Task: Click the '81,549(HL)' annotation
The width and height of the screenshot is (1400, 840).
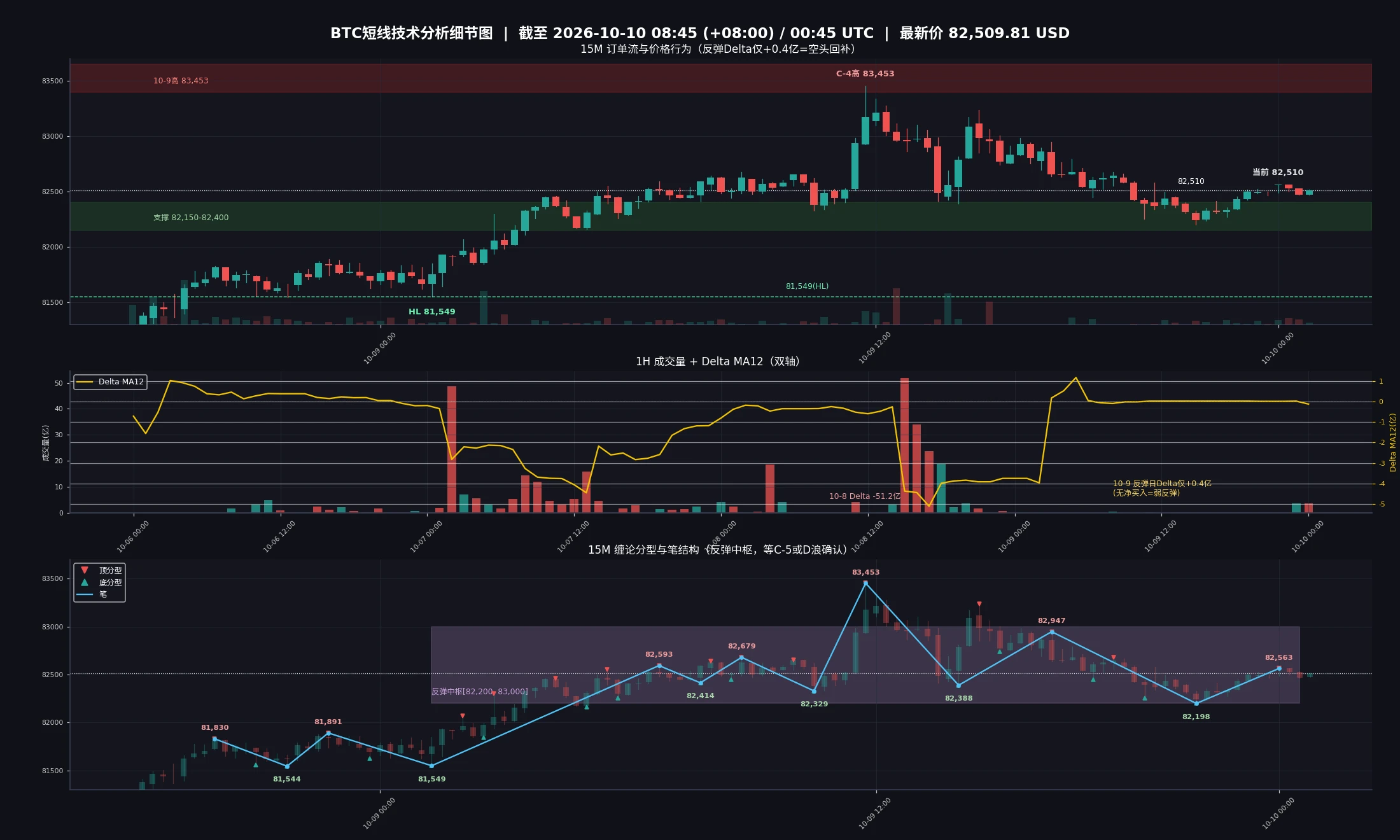Action: pyautogui.click(x=807, y=286)
